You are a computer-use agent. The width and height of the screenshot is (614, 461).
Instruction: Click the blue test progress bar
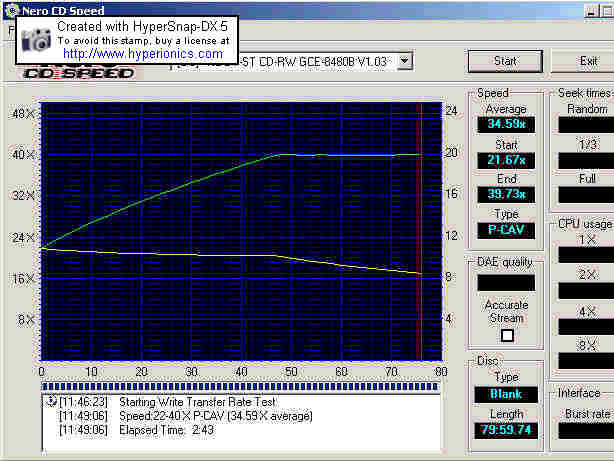click(x=240, y=387)
